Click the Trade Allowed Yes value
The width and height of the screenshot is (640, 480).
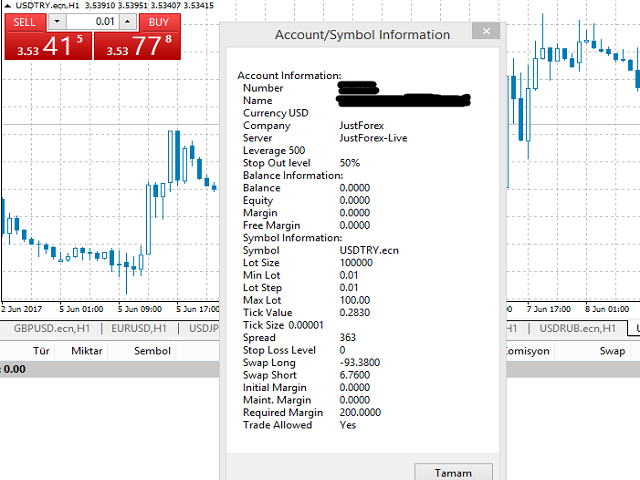(x=348, y=425)
